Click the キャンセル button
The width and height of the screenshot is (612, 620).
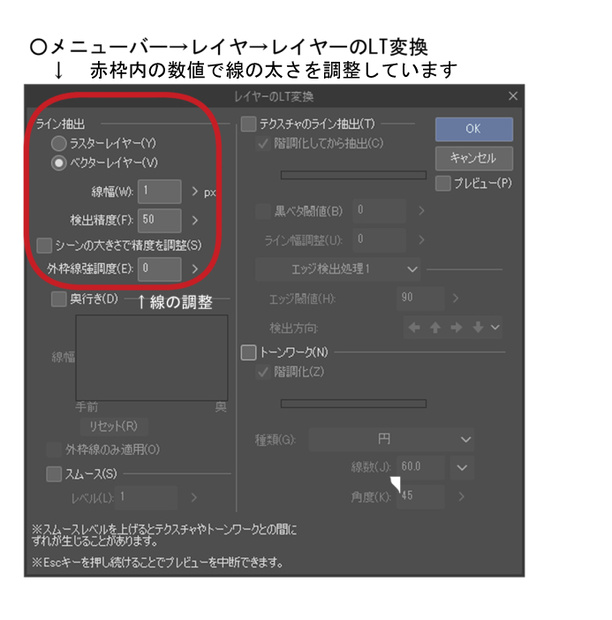(474, 158)
